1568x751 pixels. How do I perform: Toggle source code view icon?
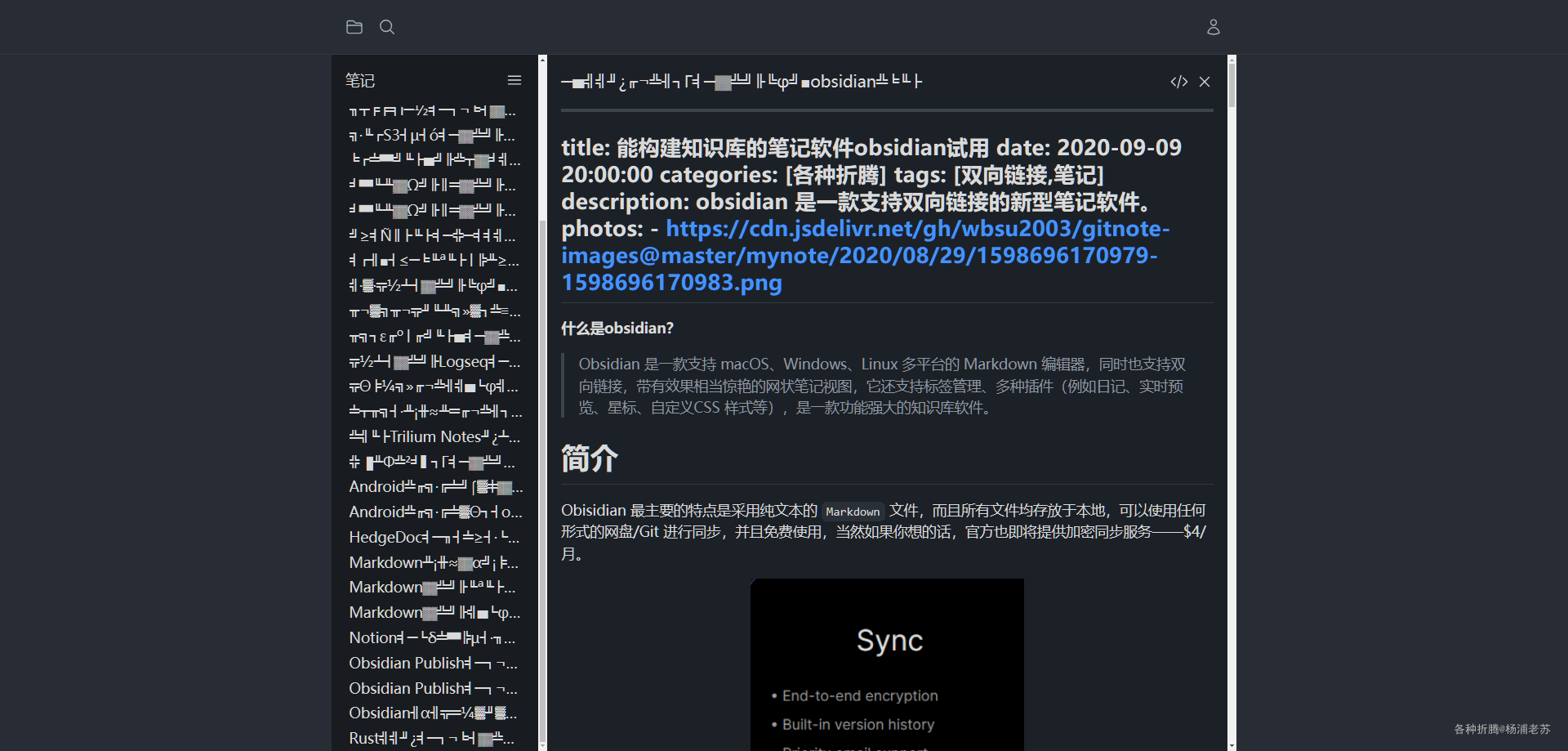[1179, 82]
